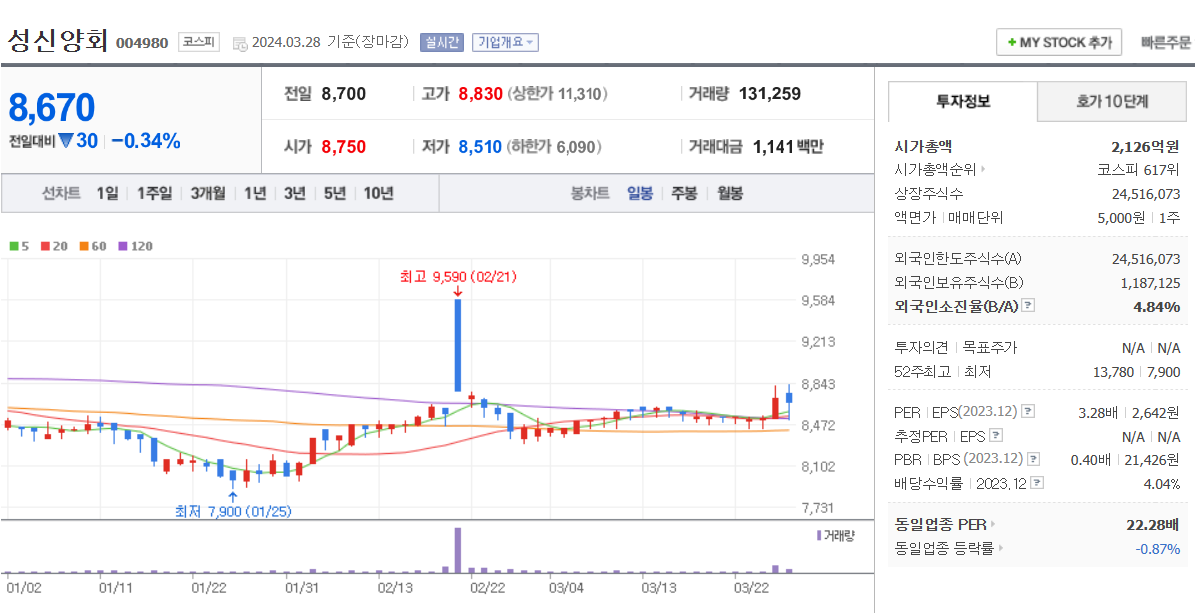
Task: Click the 시가총액순위 label link
Action: 935,169
